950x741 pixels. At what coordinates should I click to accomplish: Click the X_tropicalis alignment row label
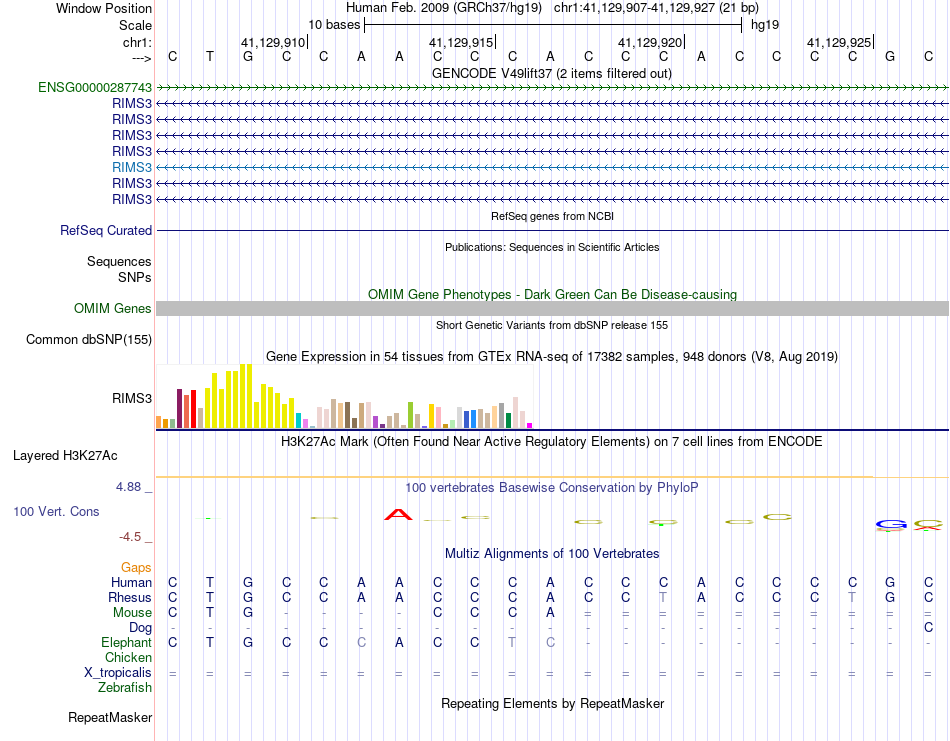point(118,673)
